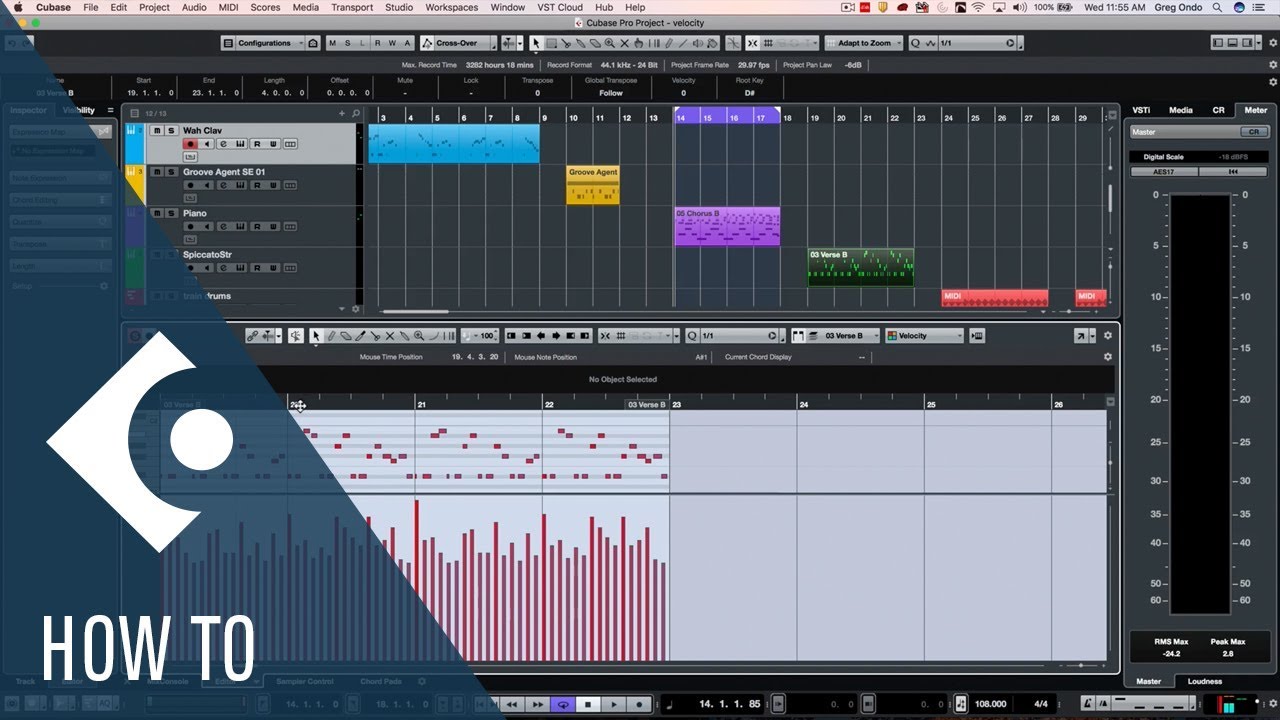Click the Reset meter button beside AES17
The height and width of the screenshot is (720, 1280).
pyautogui.click(x=1233, y=171)
